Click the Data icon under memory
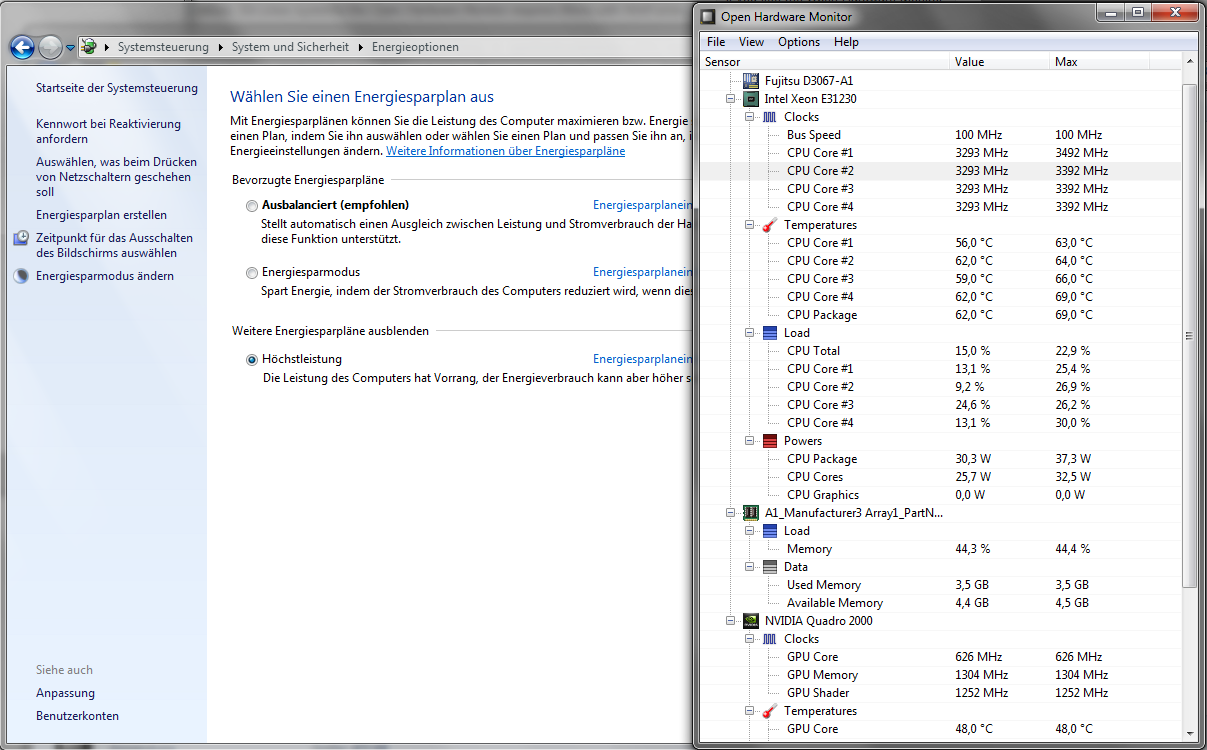Viewport: 1207px width, 750px height. pyautogui.click(x=769, y=567)
